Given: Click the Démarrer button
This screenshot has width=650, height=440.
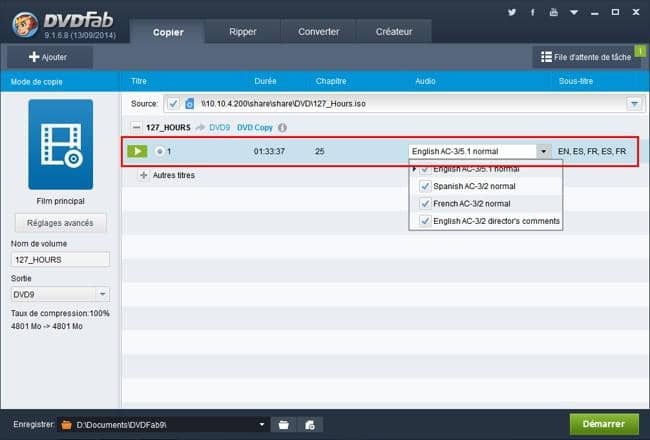Looking at the screenshot, I should click(604, 424).
